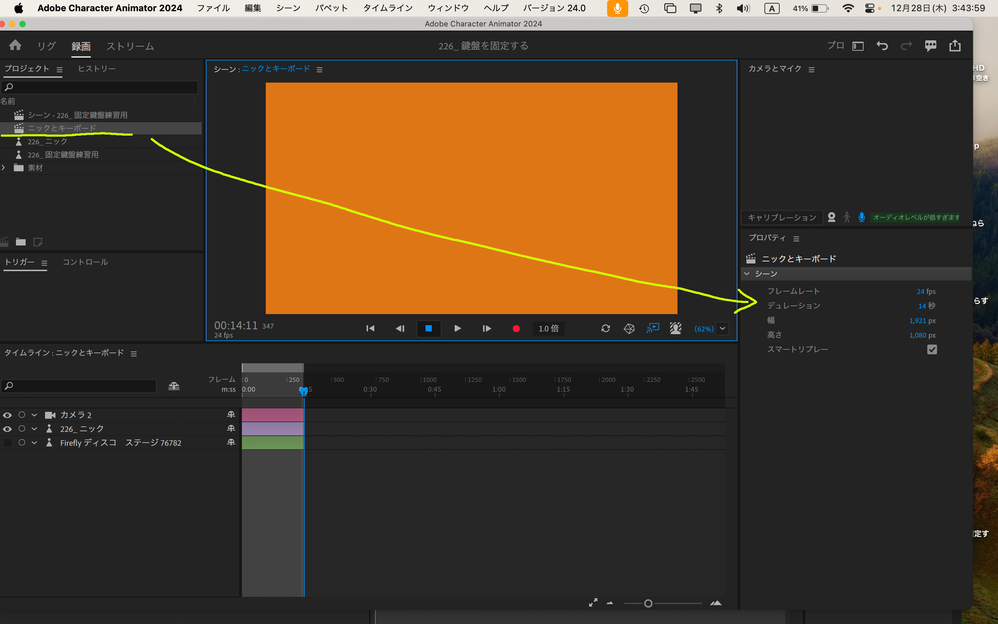Screen dimensions: 998x624
Task: Go to Home screen via house icon
Action: [x=15, y=45]
